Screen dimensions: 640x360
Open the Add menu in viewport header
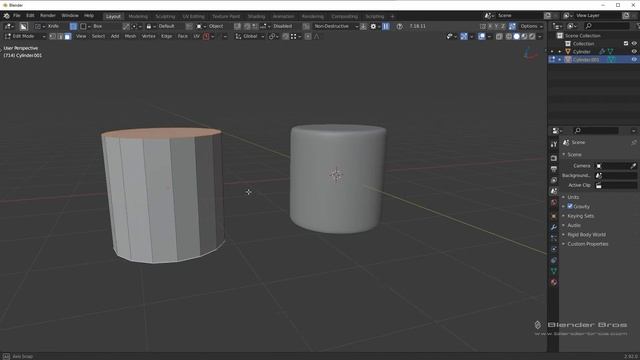click(x=115, y=36)
